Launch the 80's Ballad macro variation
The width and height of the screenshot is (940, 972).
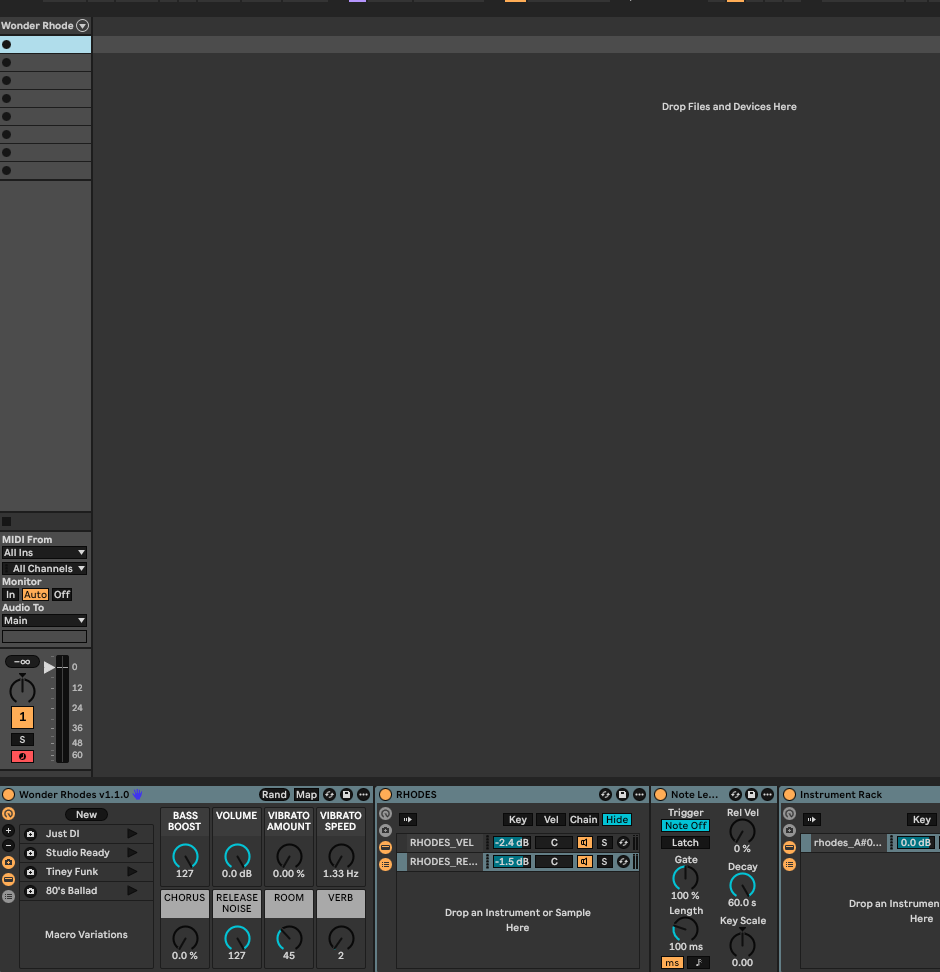coord(132,891)
